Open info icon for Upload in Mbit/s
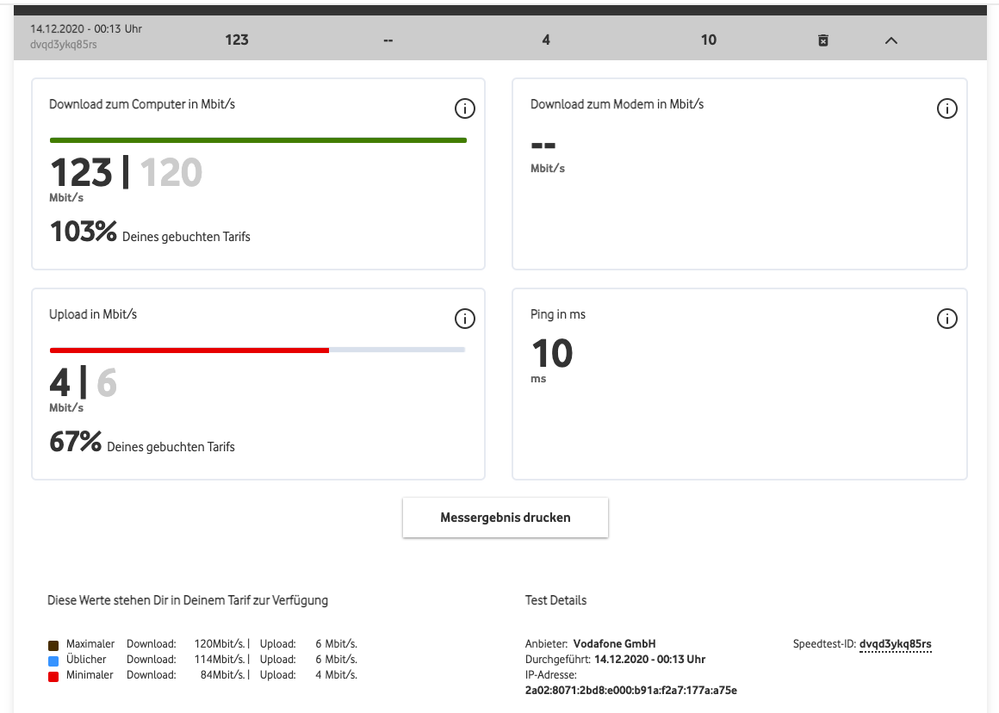 coord(464,318)
